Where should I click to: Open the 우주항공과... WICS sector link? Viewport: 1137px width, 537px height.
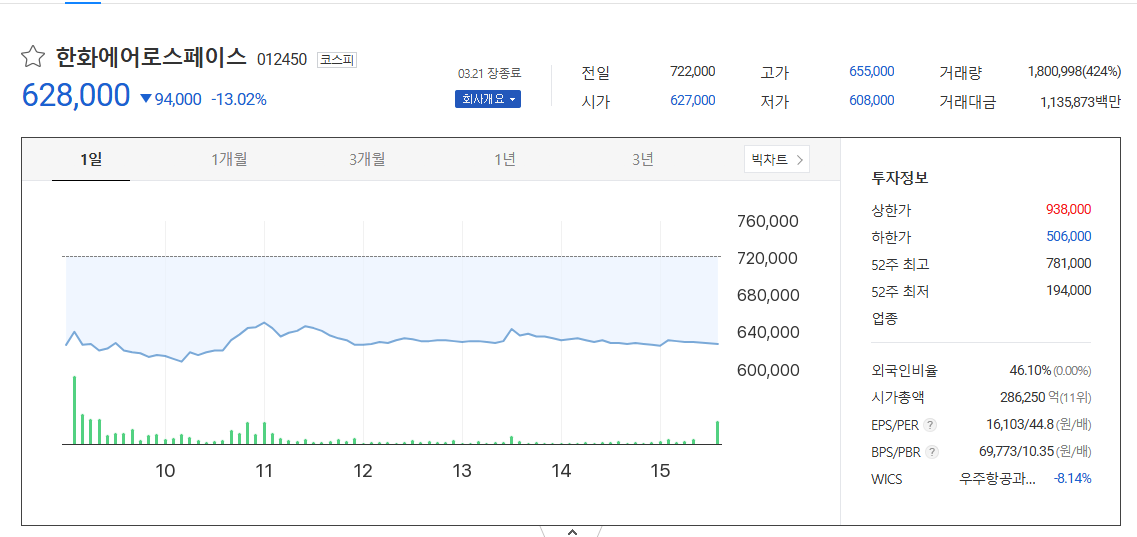997,479
